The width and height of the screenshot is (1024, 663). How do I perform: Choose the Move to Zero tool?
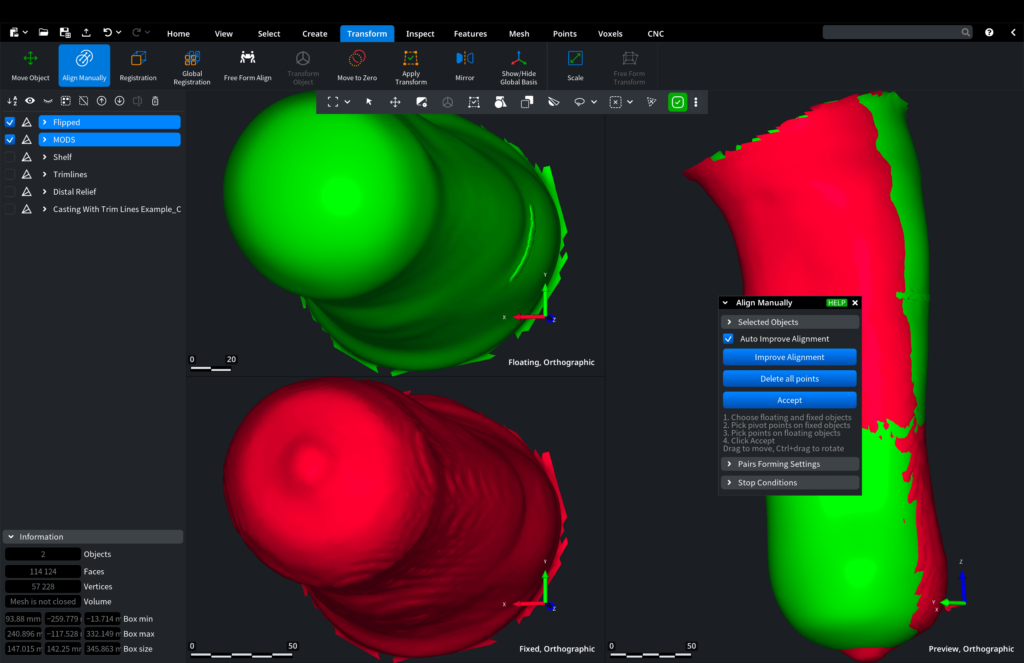tap(357, 65)
